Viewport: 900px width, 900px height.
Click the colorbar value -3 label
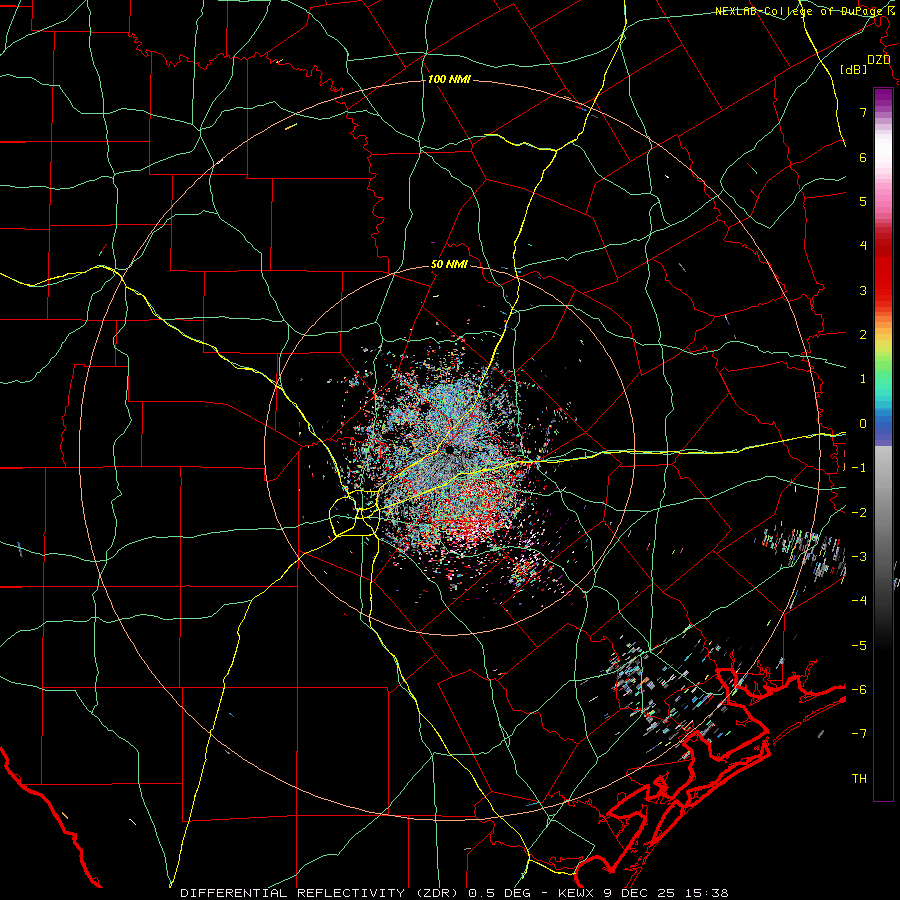pyautogui.click(x=859, y=557)
